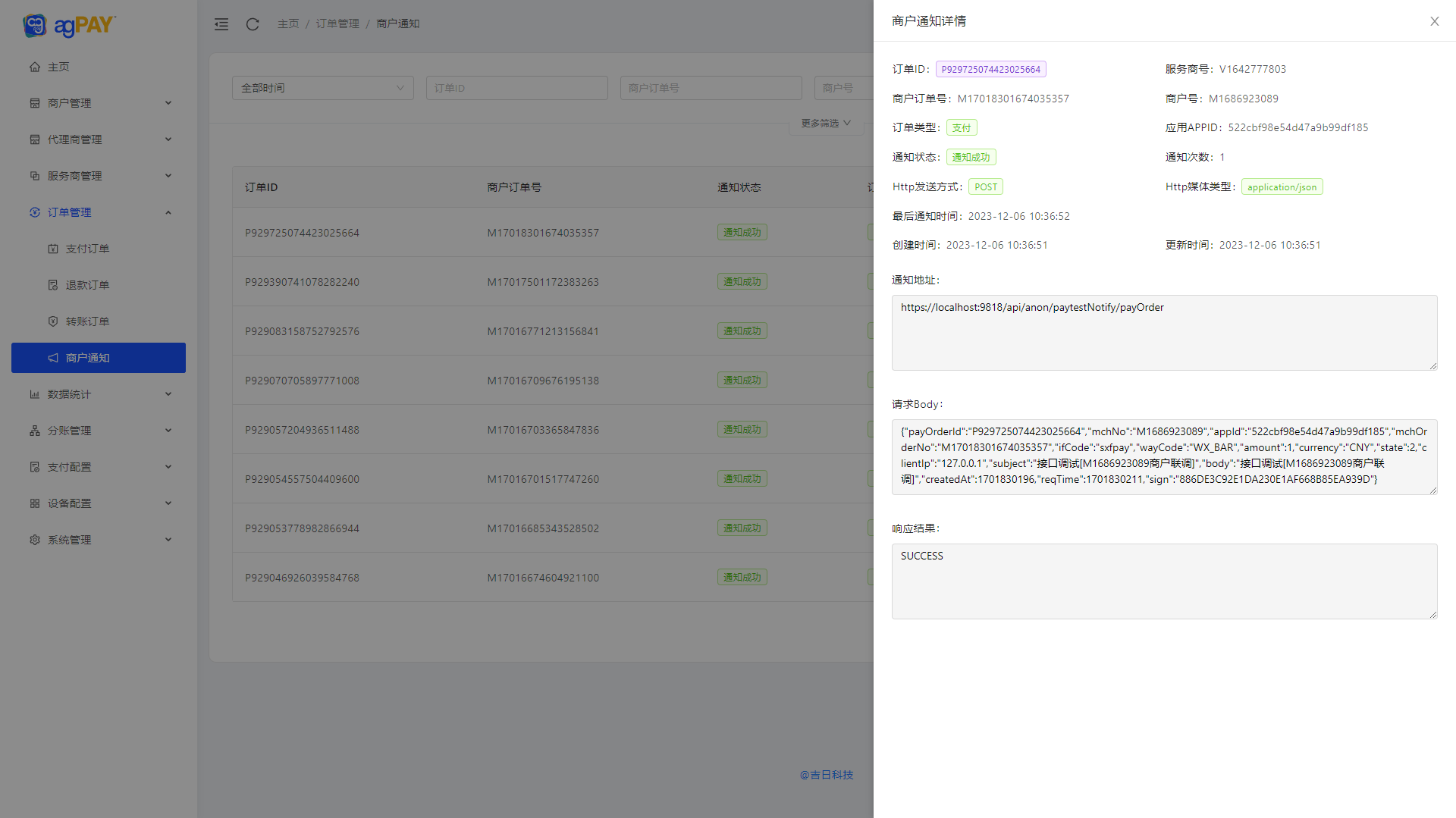Select 商户通知 in the sidebar
This screenshot has width=1456, height=818.
[99, 358]
